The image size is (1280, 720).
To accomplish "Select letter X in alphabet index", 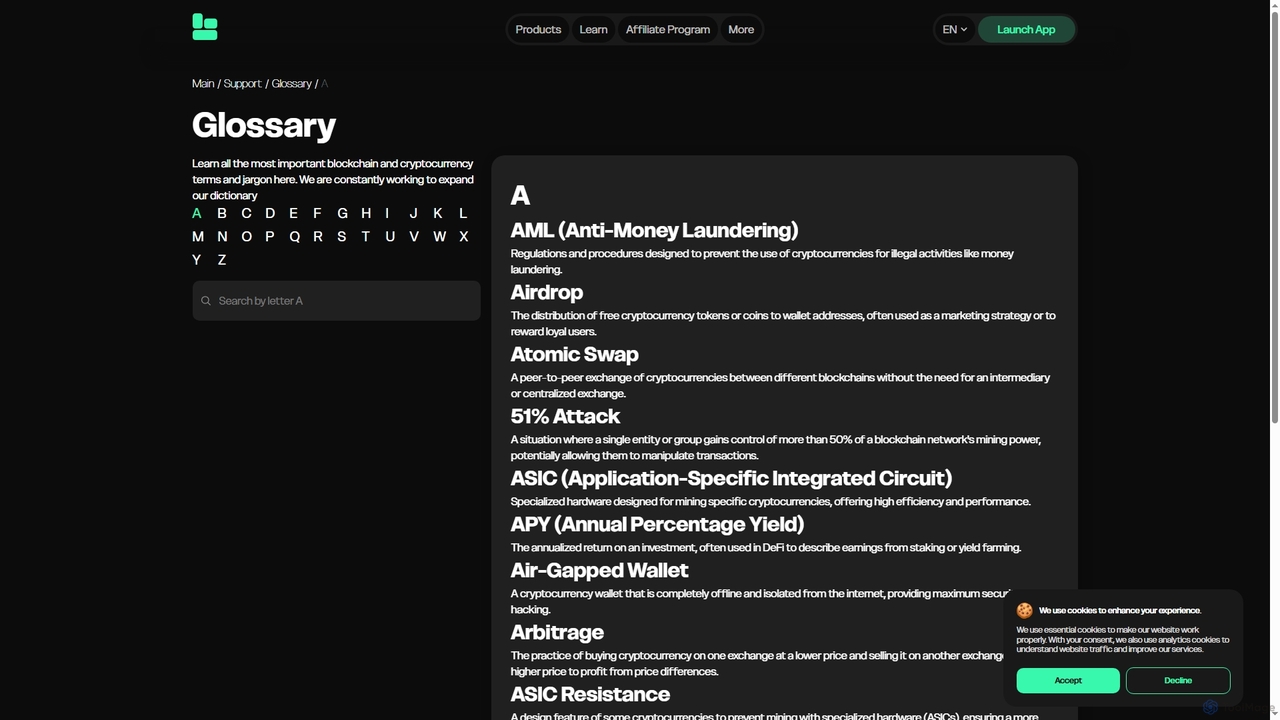I will (x=464, y=237).
